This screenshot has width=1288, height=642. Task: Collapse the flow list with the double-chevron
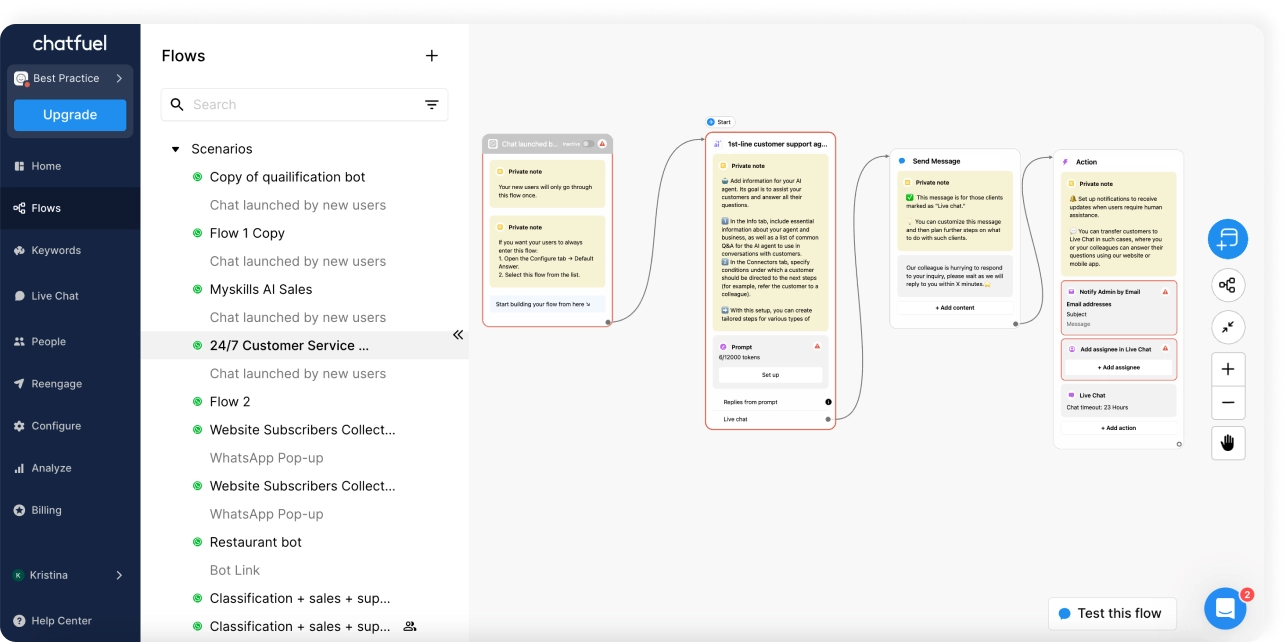coord(458,335)
